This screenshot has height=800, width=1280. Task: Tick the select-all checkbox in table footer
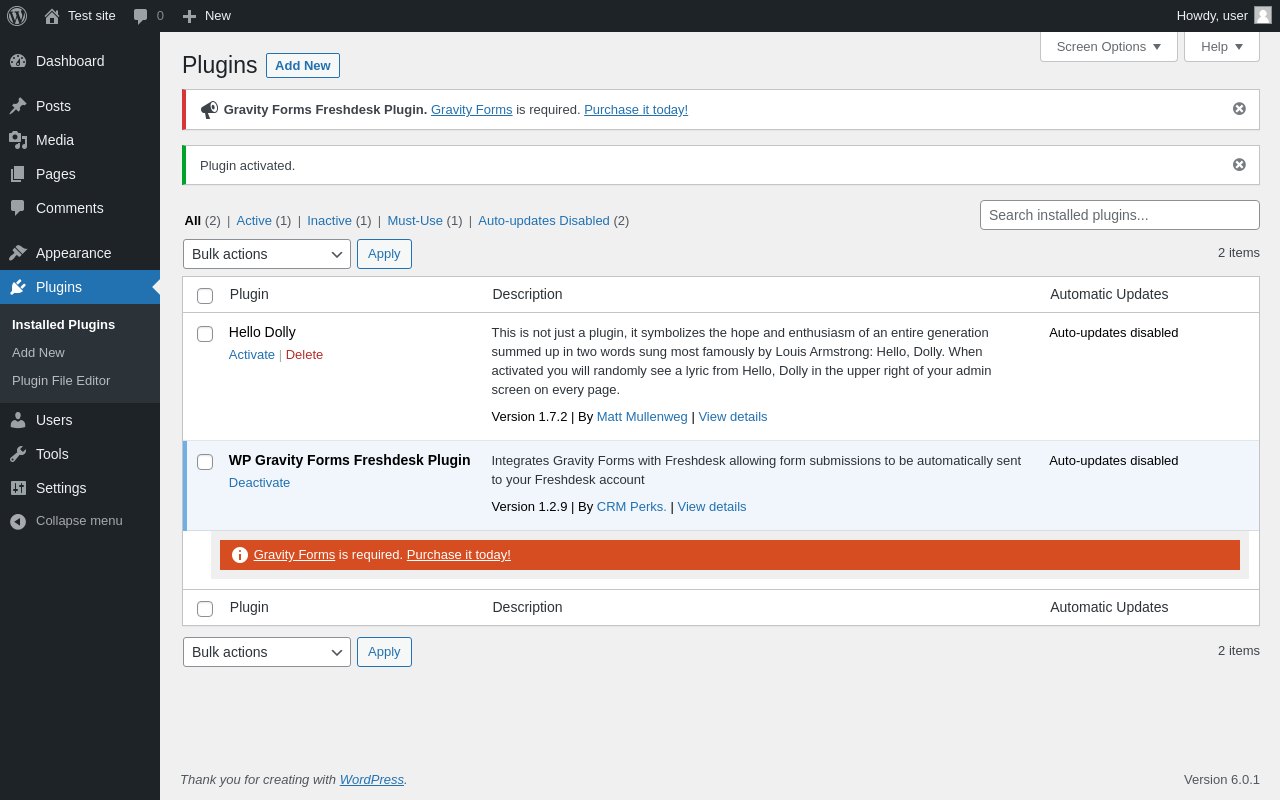coord(205,609)
